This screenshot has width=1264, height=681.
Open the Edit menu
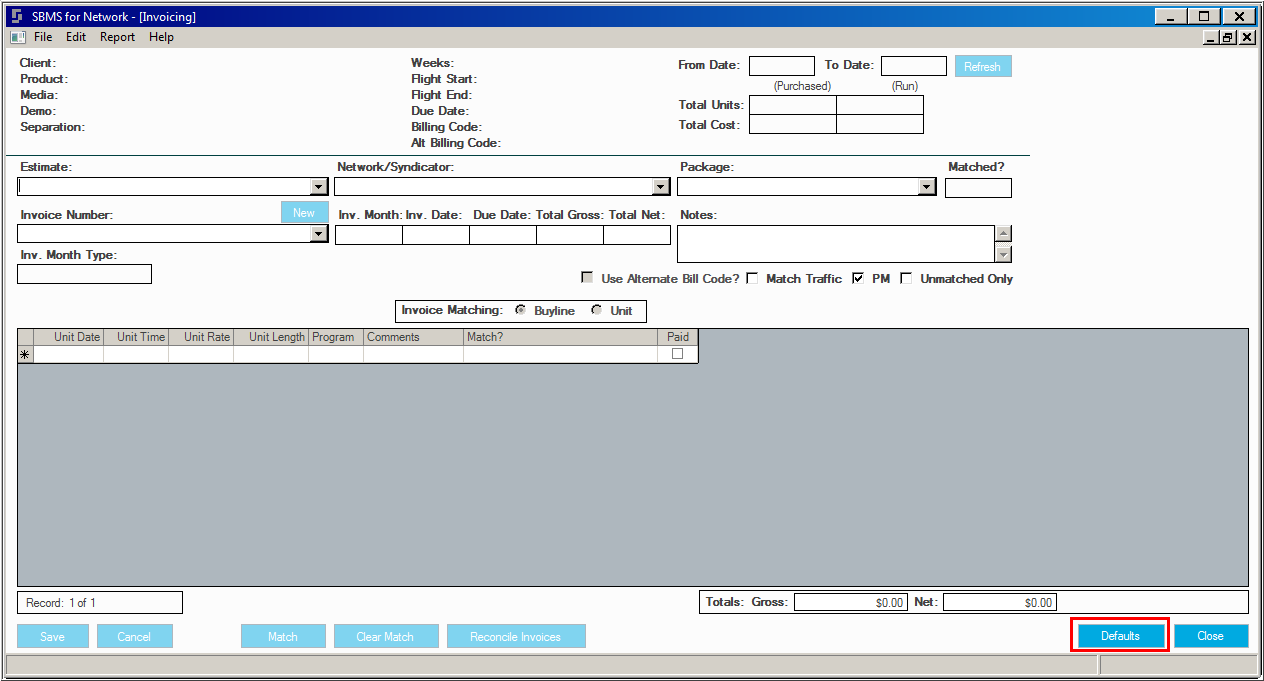76,37
